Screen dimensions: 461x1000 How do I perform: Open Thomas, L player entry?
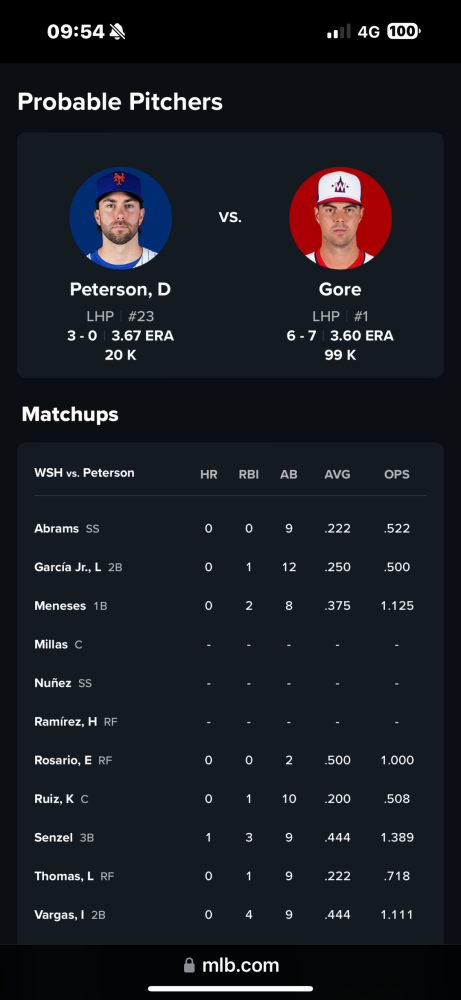pos(75,876)
